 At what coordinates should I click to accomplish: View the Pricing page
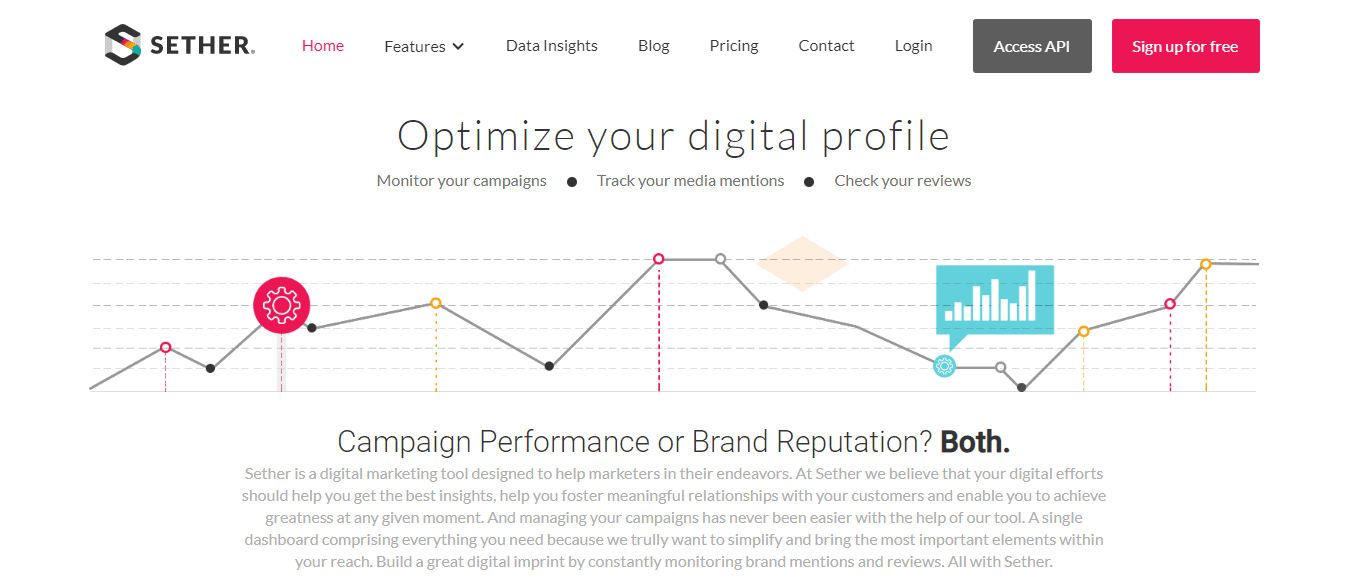coord(734,45)
